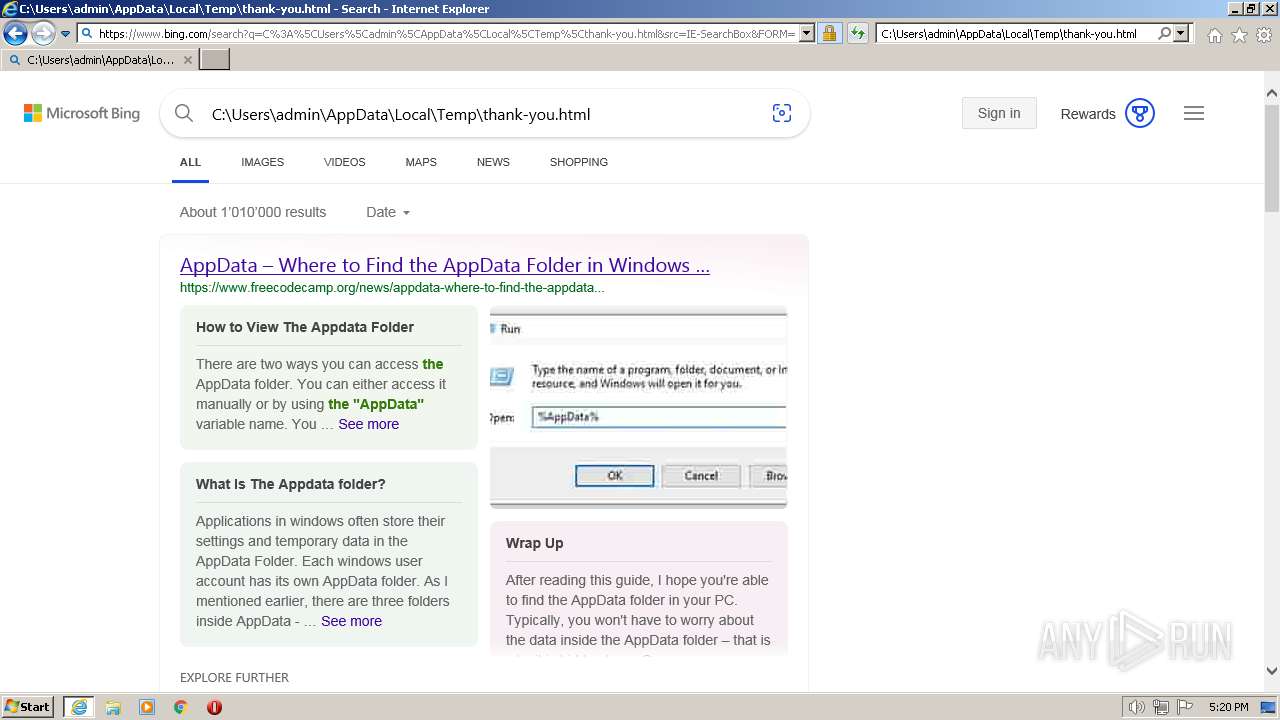1280x720 pixels.
Task: Switch to the IMAGES tab
Action: click(x=262, y=162)
